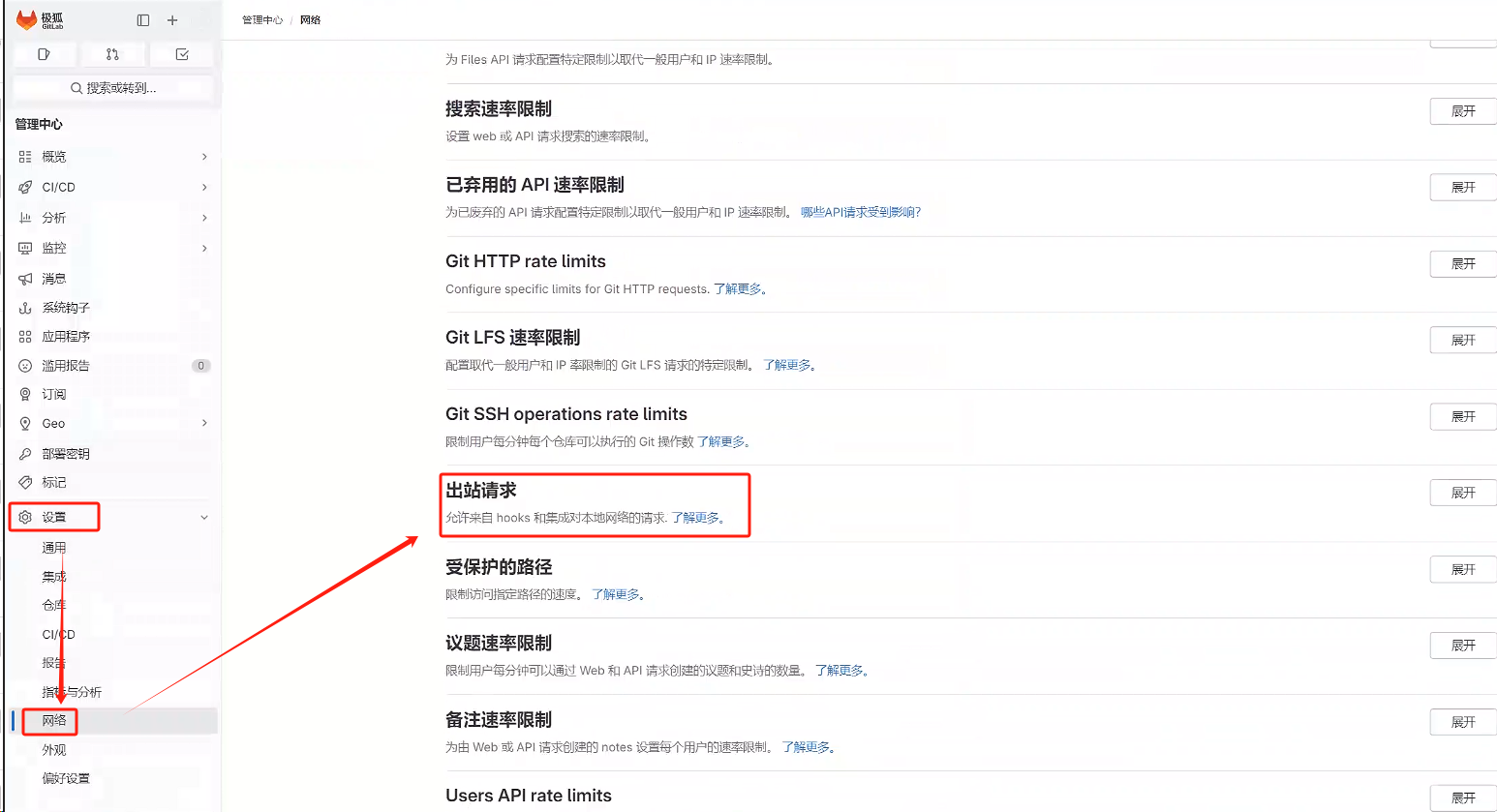Click the 滥用报告 count badge 0
Image resolution: width=1497 pixels, height=812 pixels.
coord(200,366)
